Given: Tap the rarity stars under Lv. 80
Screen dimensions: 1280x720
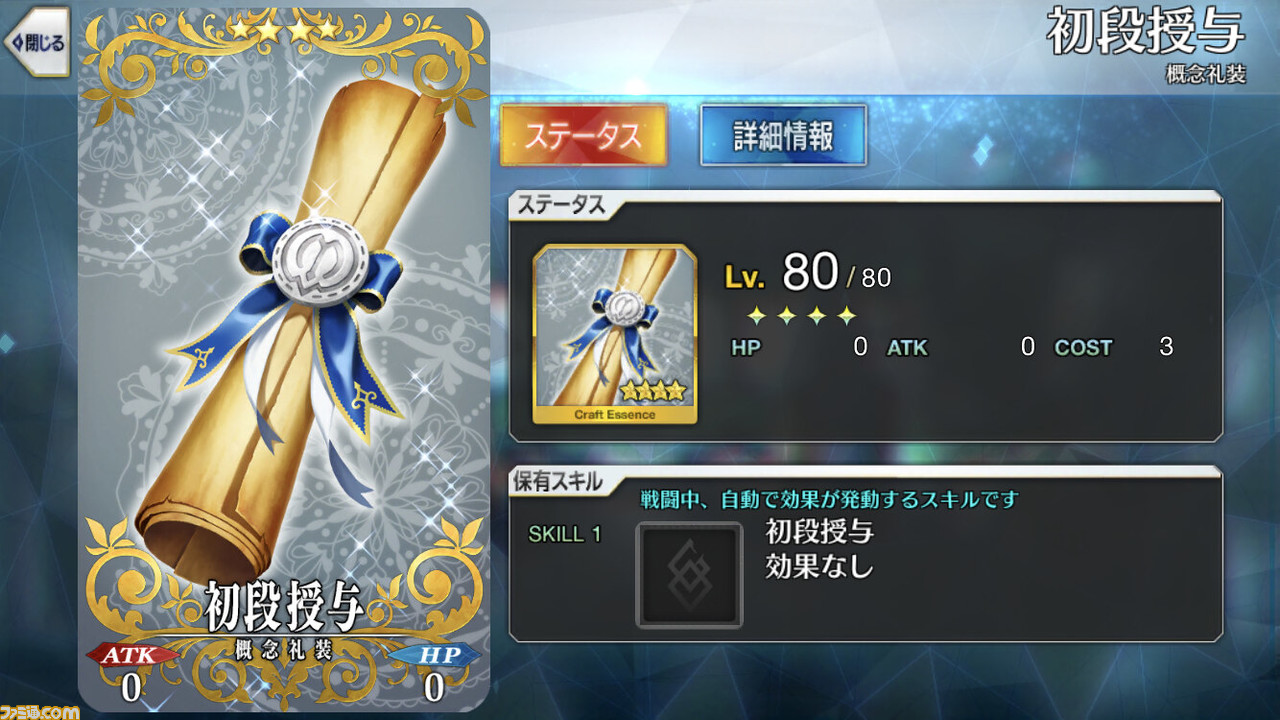Looking at the screenshot, I should (x=802, y=317).
